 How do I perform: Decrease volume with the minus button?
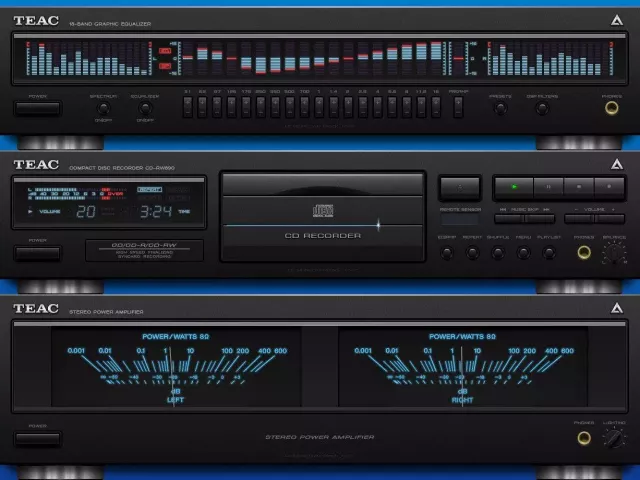[579, 218]
